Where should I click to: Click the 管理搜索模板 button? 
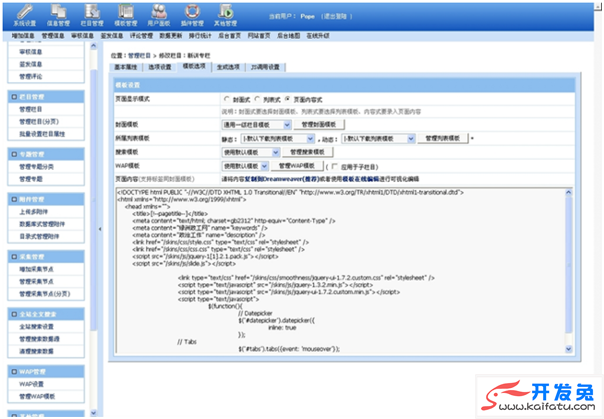(307, 152)
